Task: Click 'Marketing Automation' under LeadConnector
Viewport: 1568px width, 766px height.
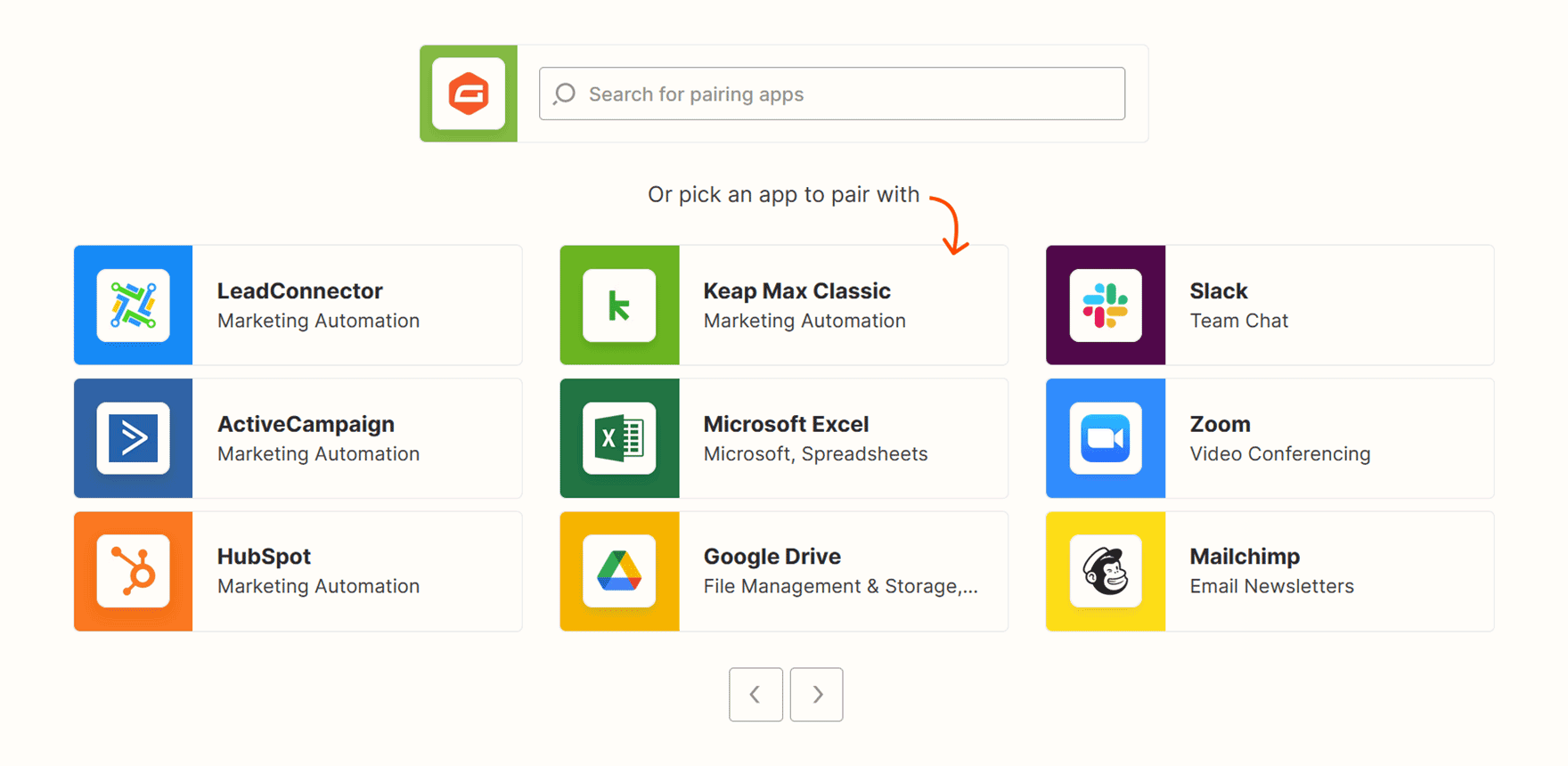Action: click(x=318, y=321)
